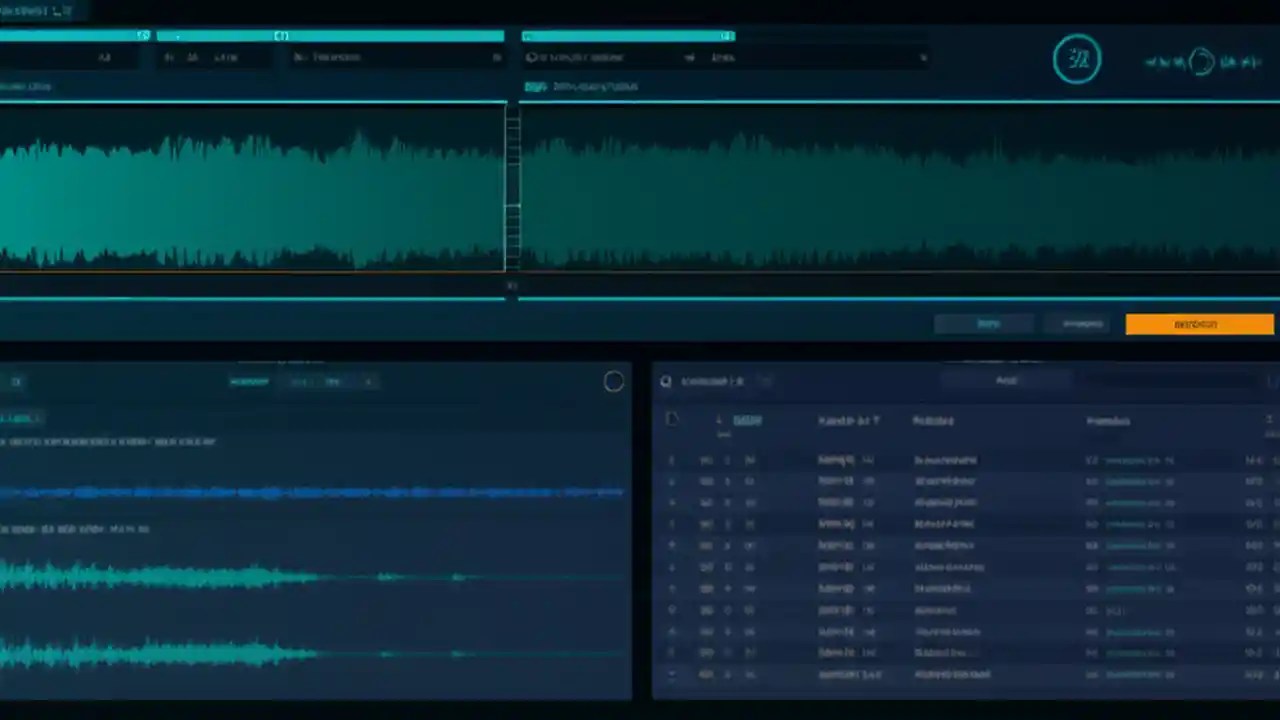1280x720 pixels.
Task: Select the circular dial icon in the top-right toolbar
Action: pyautogui.click(x=1077, y=58)
